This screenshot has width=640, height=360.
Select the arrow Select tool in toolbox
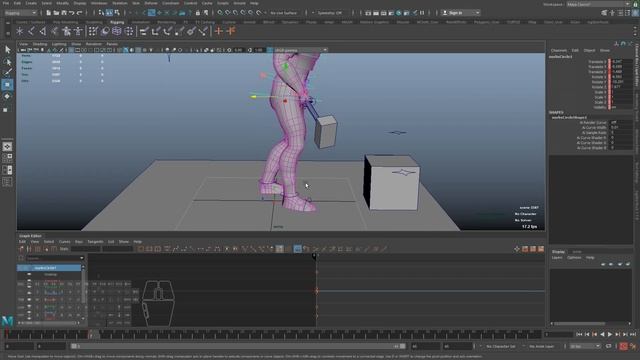[x=7, y=50]
